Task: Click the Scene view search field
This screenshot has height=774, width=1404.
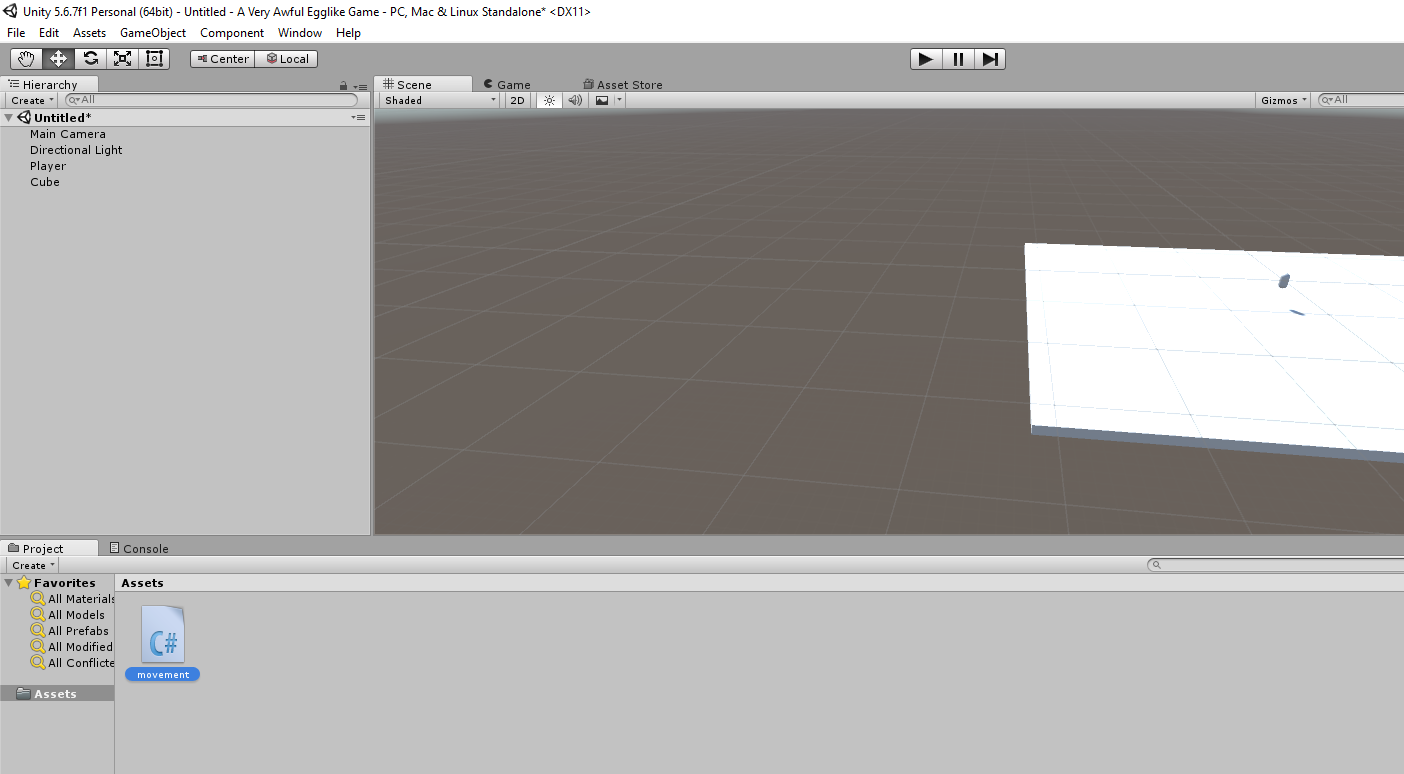Action: point(1361,100)
